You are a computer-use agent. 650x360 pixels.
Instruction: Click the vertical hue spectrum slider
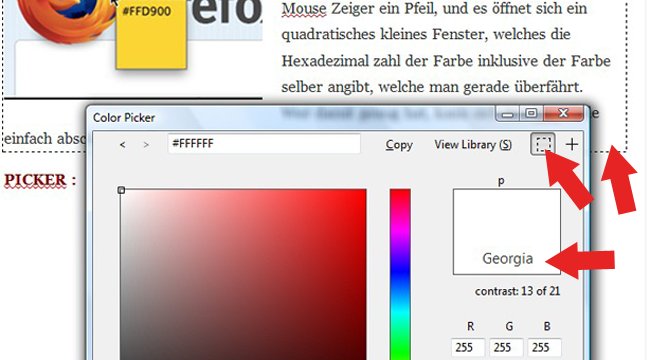pos(400,274)
